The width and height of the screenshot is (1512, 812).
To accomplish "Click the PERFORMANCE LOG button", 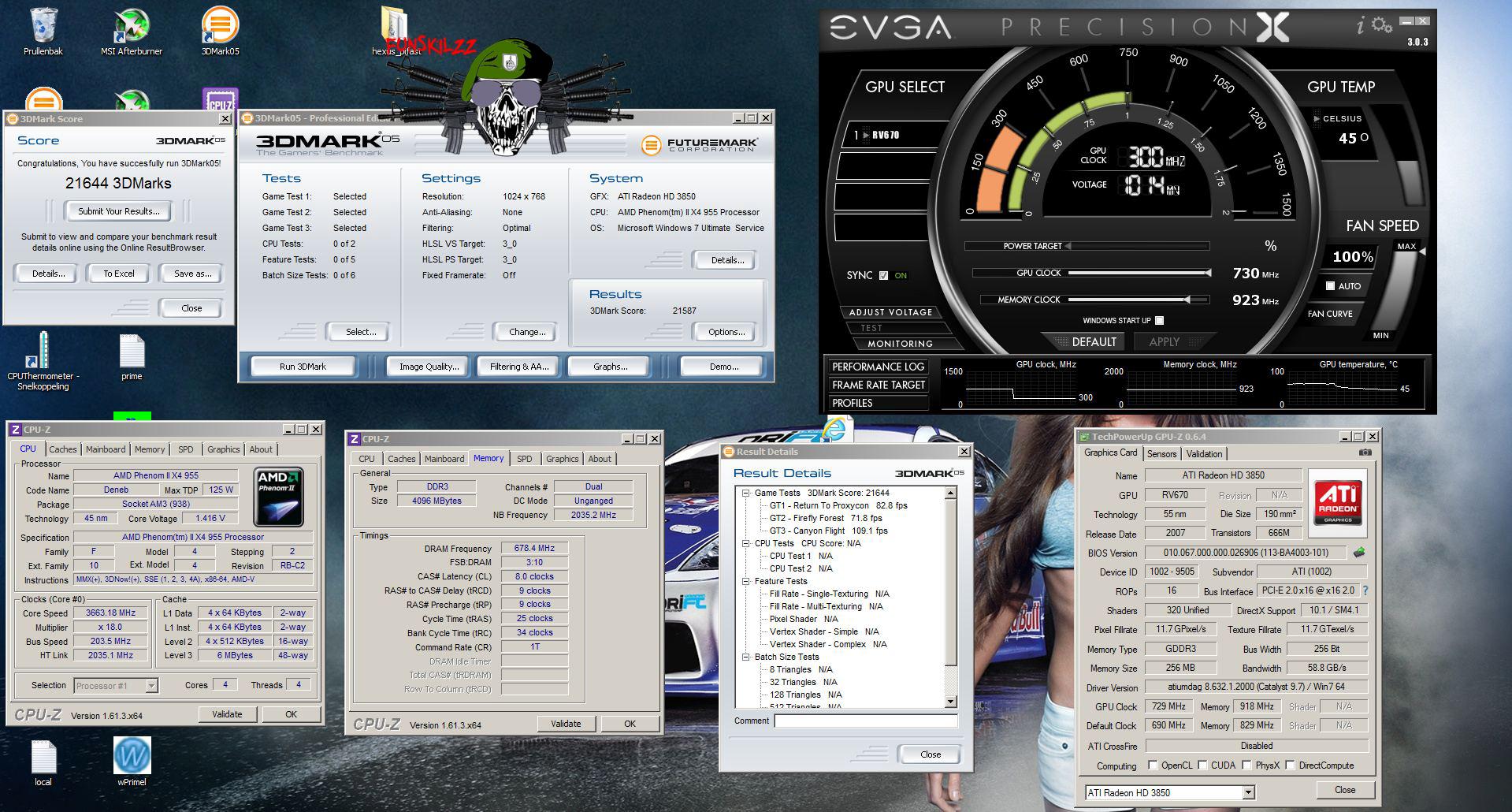I will point(878,367).
